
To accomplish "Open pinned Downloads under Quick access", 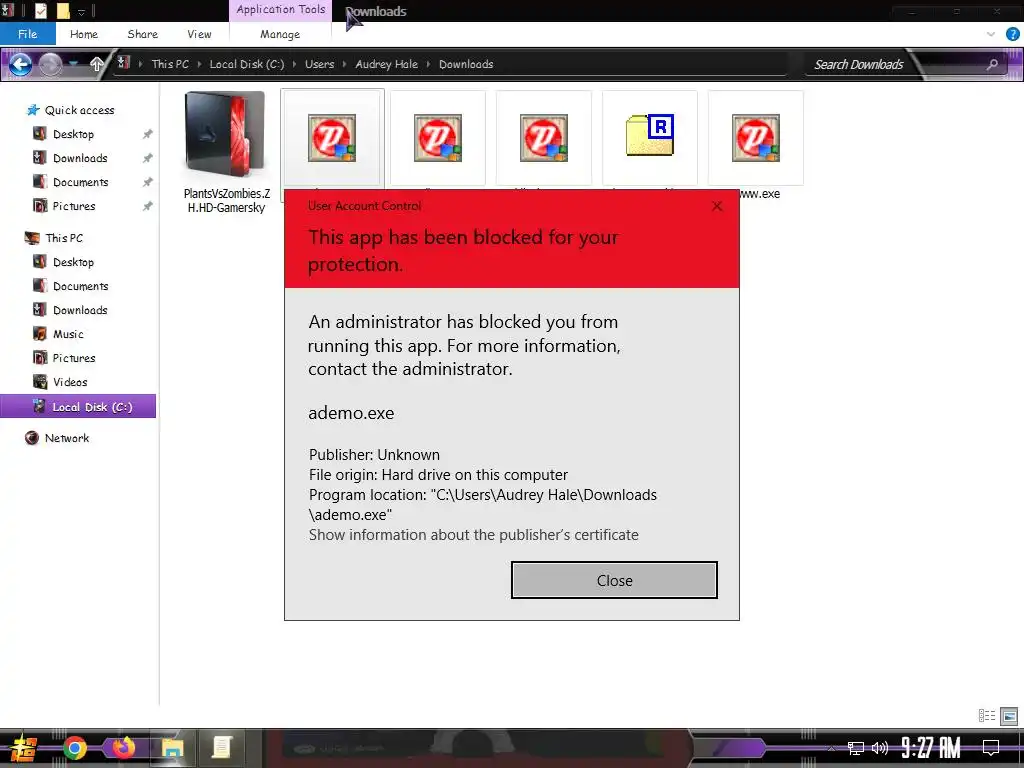I will pyautogui.click(x=80, y=158).
